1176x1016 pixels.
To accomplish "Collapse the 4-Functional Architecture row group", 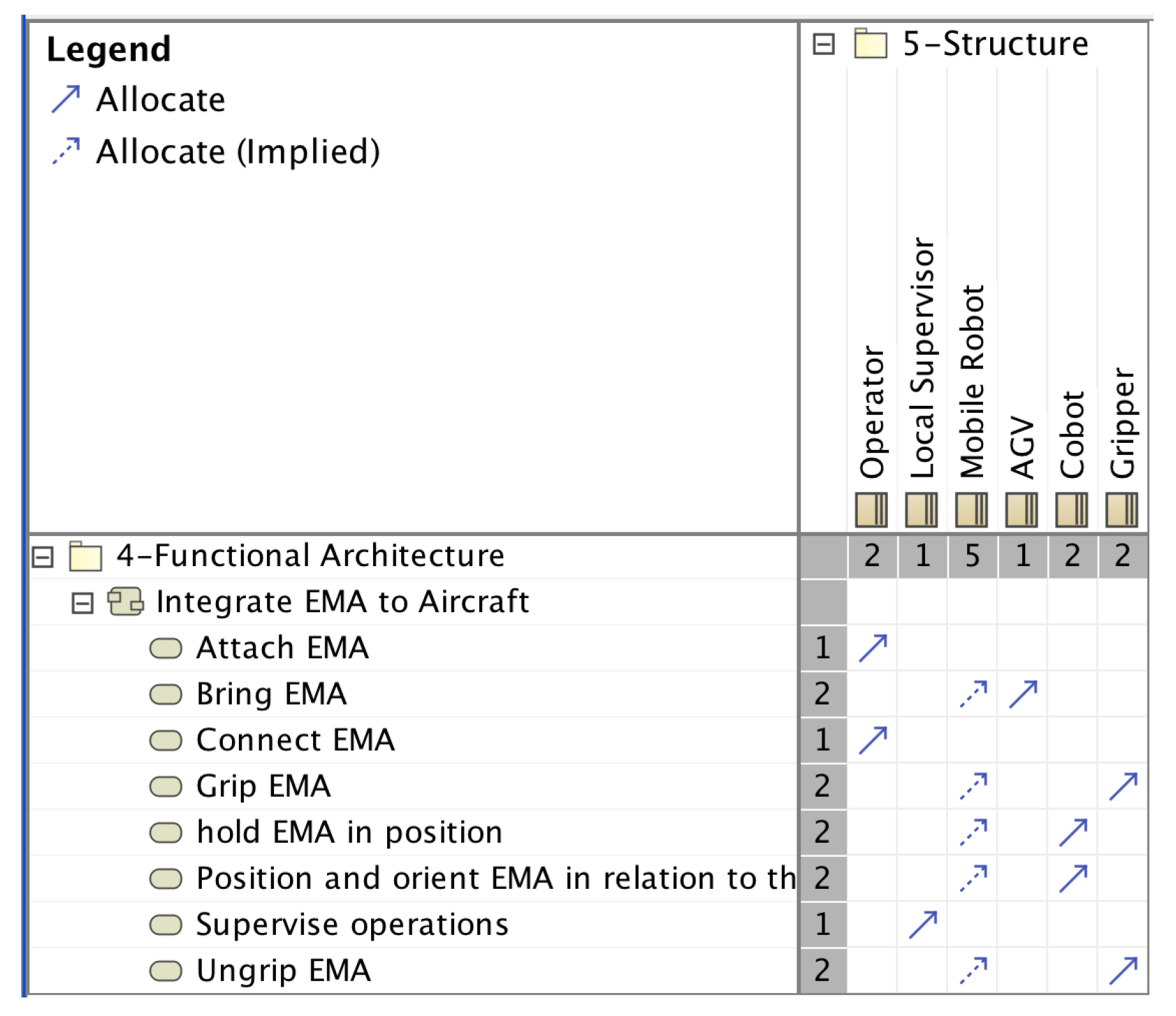I will (x=43, y=557).
